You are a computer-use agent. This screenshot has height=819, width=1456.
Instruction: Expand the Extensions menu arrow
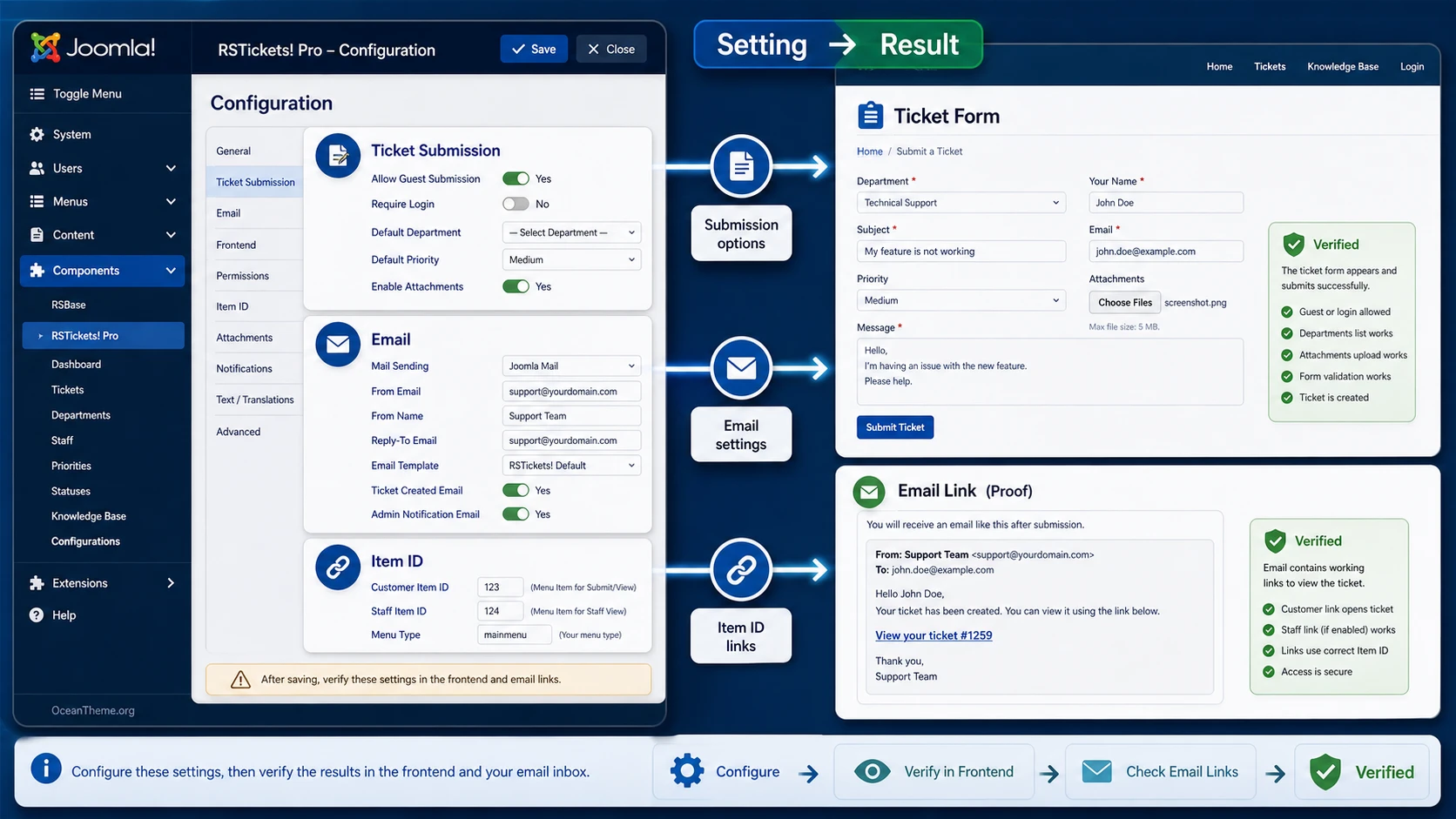pos(171,583)
